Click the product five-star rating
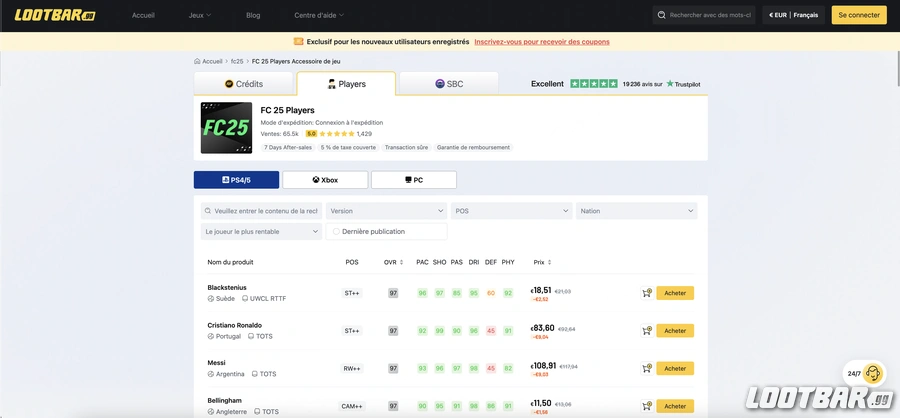Screen dimensions: 900x418 pos(337,133)
